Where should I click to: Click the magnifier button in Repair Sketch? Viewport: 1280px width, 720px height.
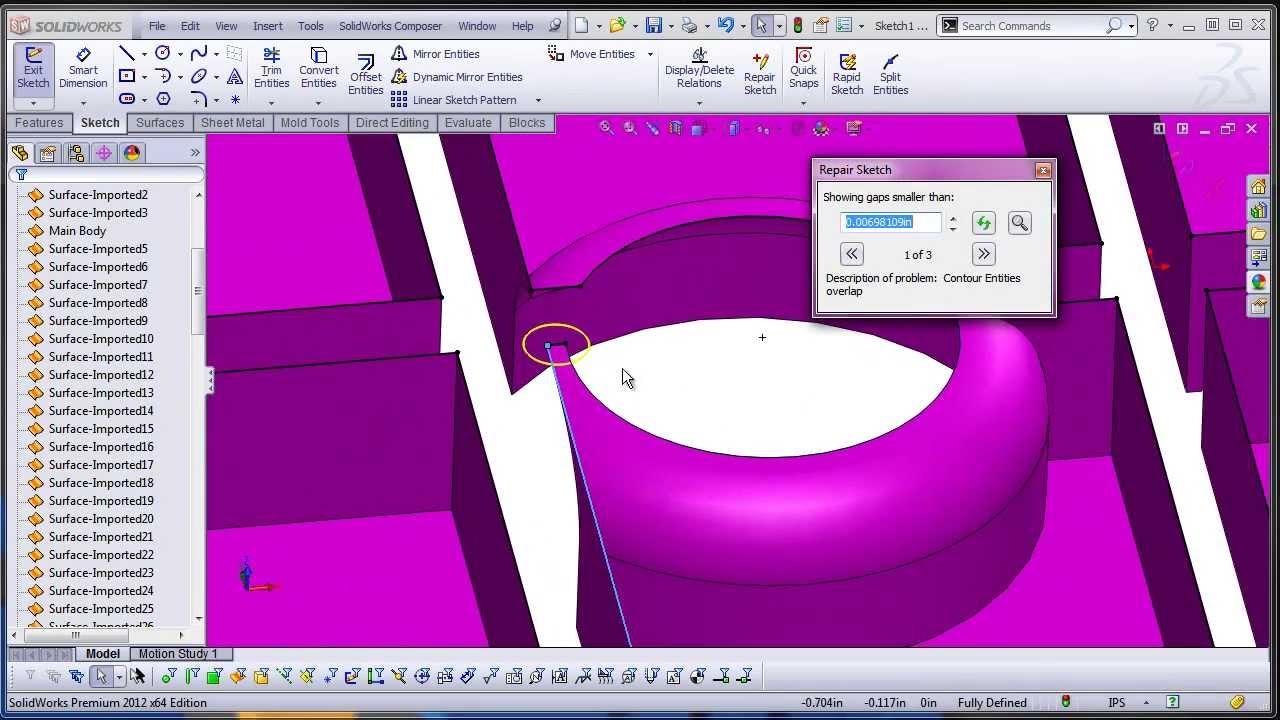[1019, 223]
